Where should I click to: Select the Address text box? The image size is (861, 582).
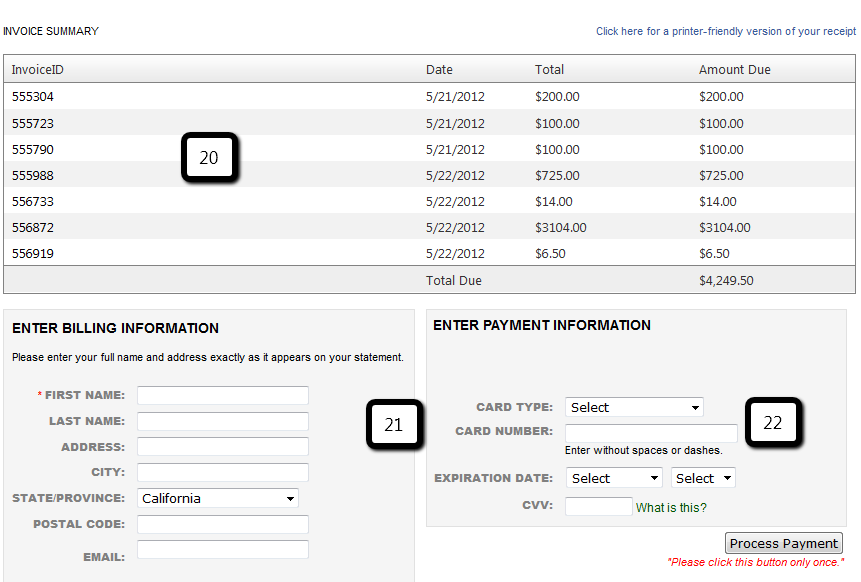tap(222, 447)
